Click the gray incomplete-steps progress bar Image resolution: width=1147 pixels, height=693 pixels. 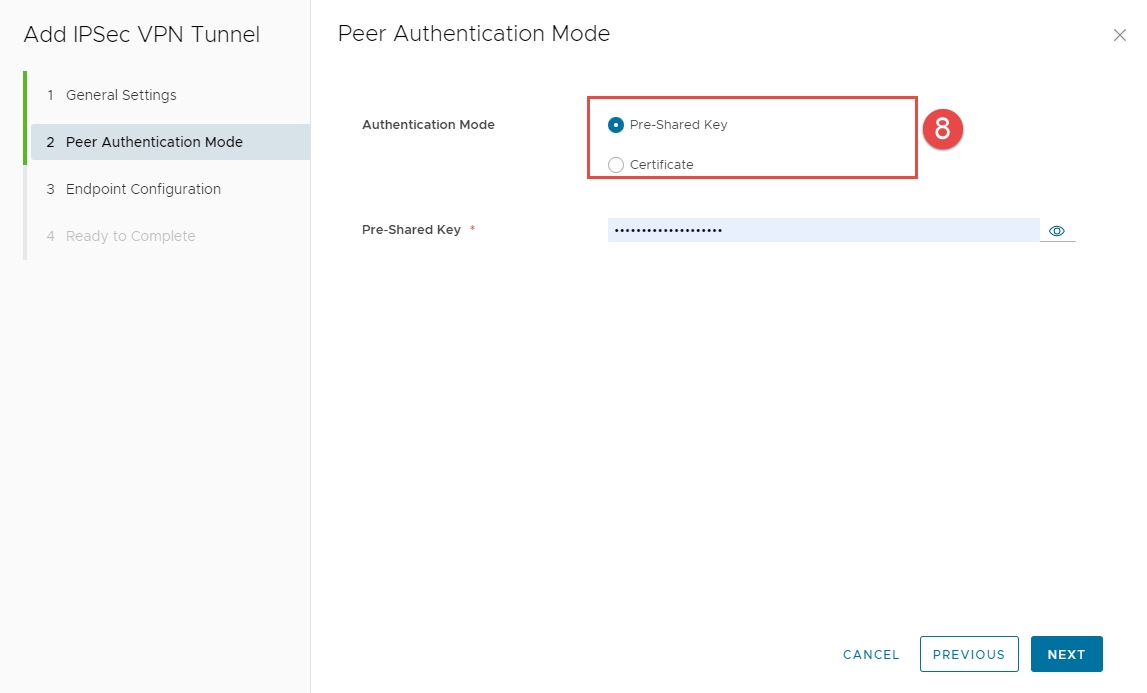tap(25, 212)
